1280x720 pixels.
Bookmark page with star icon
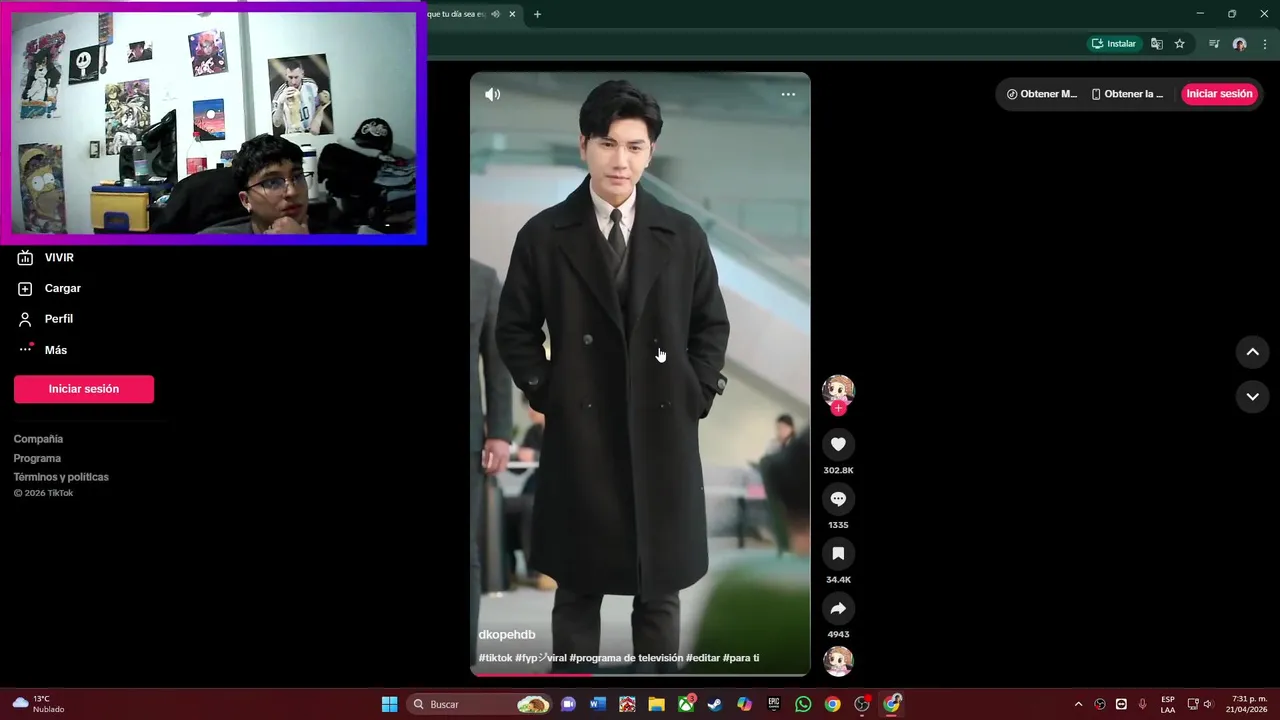tap(1180, 44)
